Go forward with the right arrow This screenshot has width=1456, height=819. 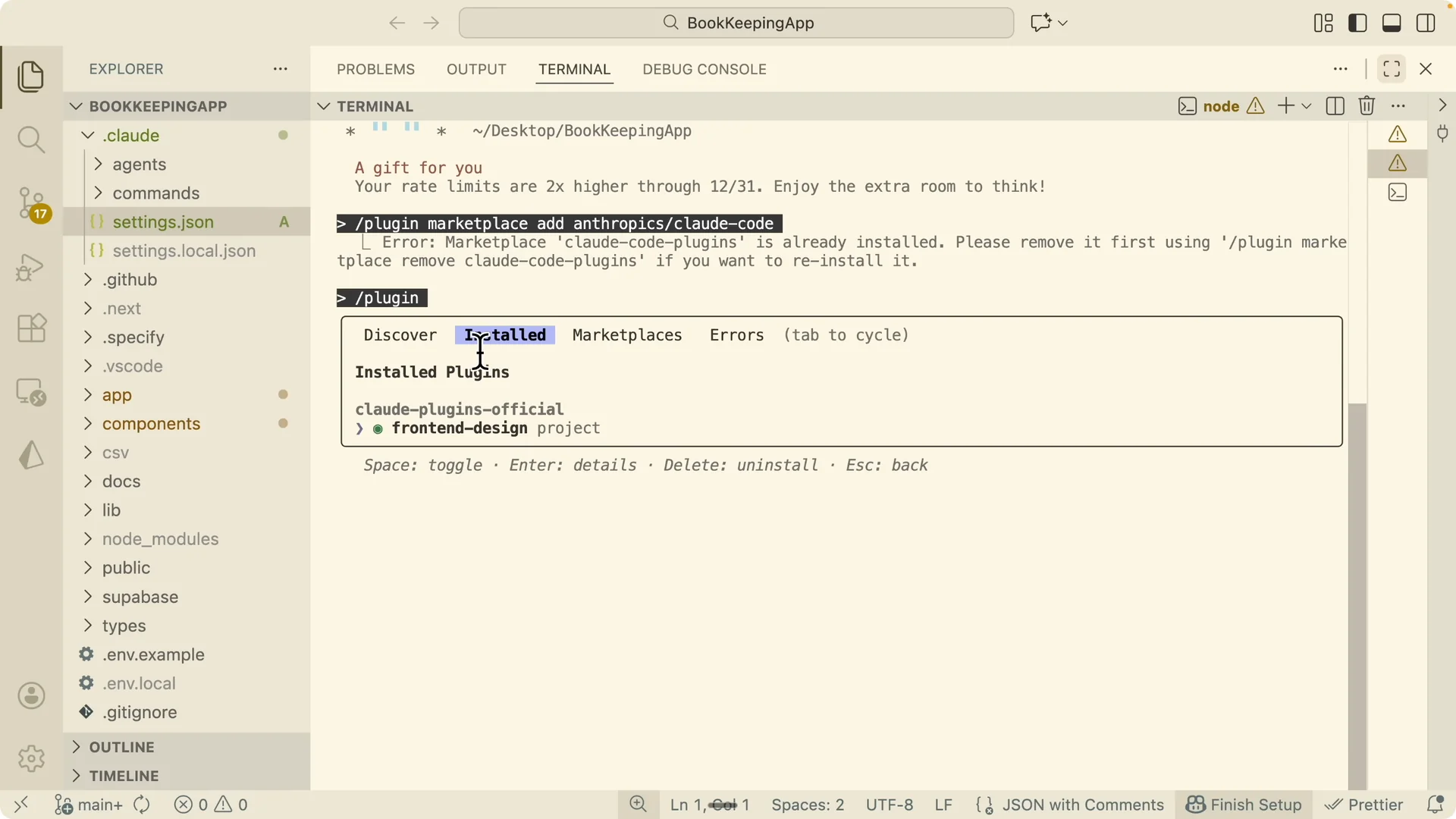coord(431,23)
